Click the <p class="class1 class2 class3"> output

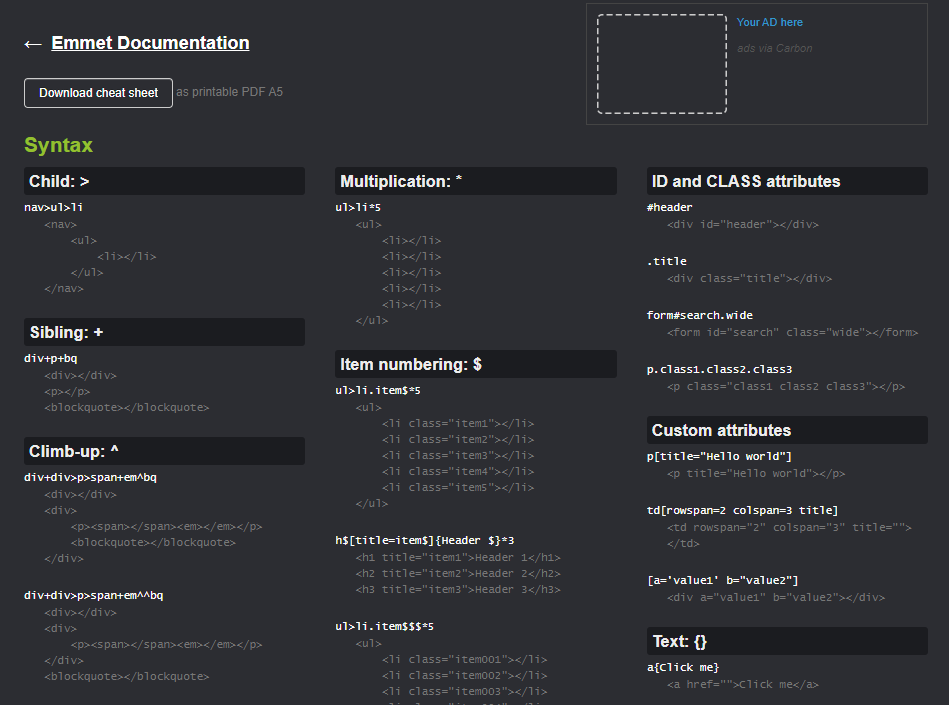pos(786,387)
